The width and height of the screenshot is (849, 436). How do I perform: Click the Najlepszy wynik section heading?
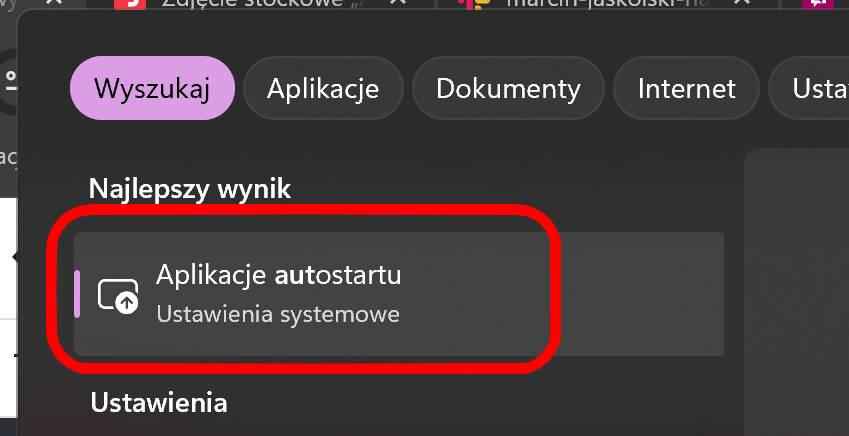point(190,189)
